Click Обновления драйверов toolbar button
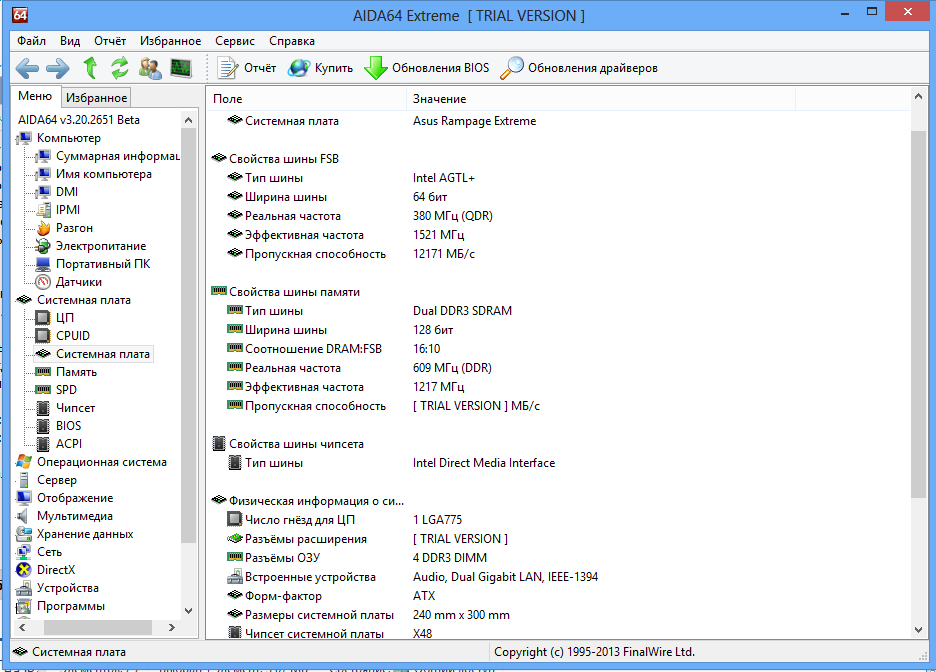The image size is (936, 672). (x=578, y=68)
